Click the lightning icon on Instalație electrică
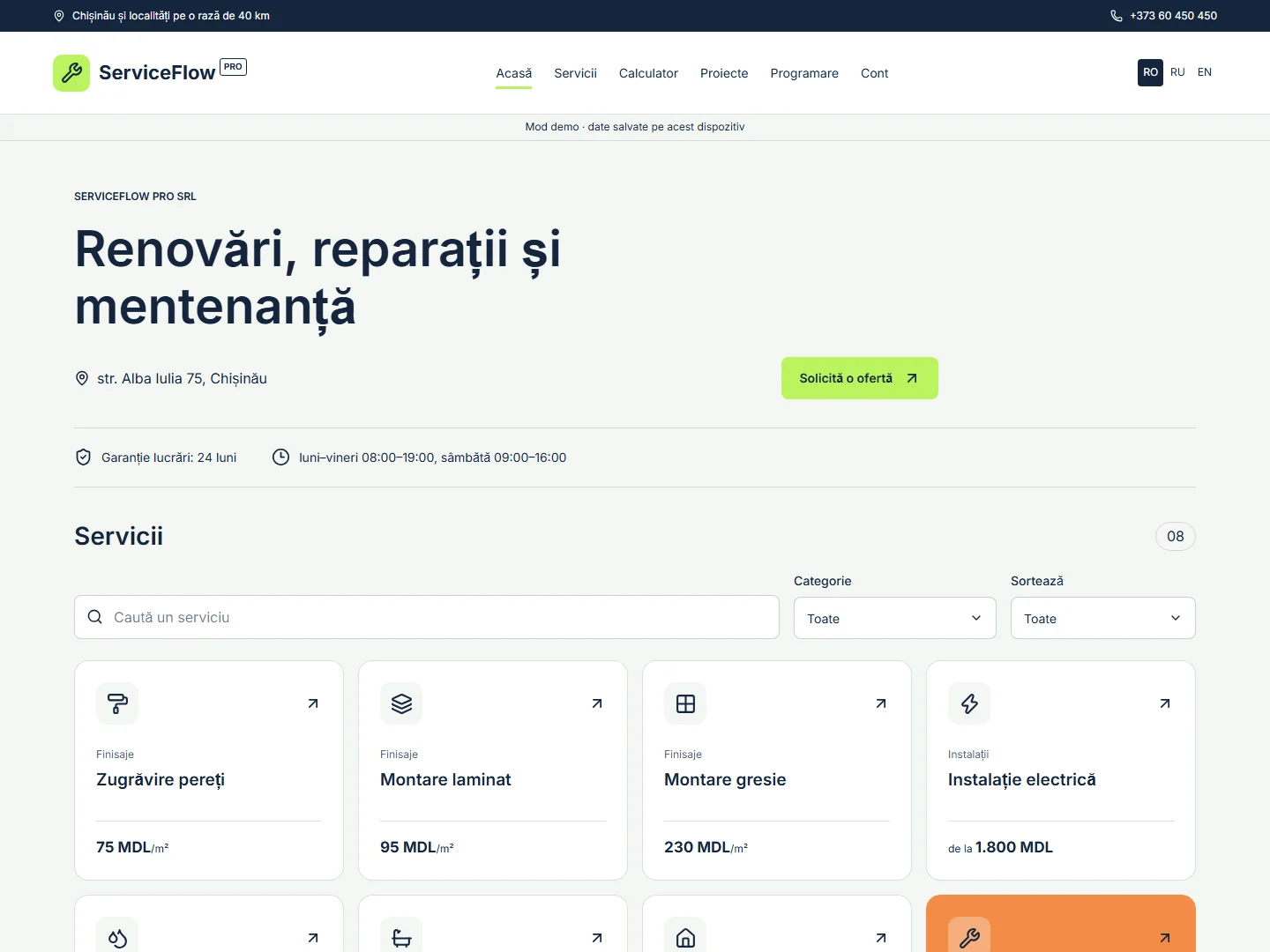Screen dimensions: 1270x952 point(969,703)
